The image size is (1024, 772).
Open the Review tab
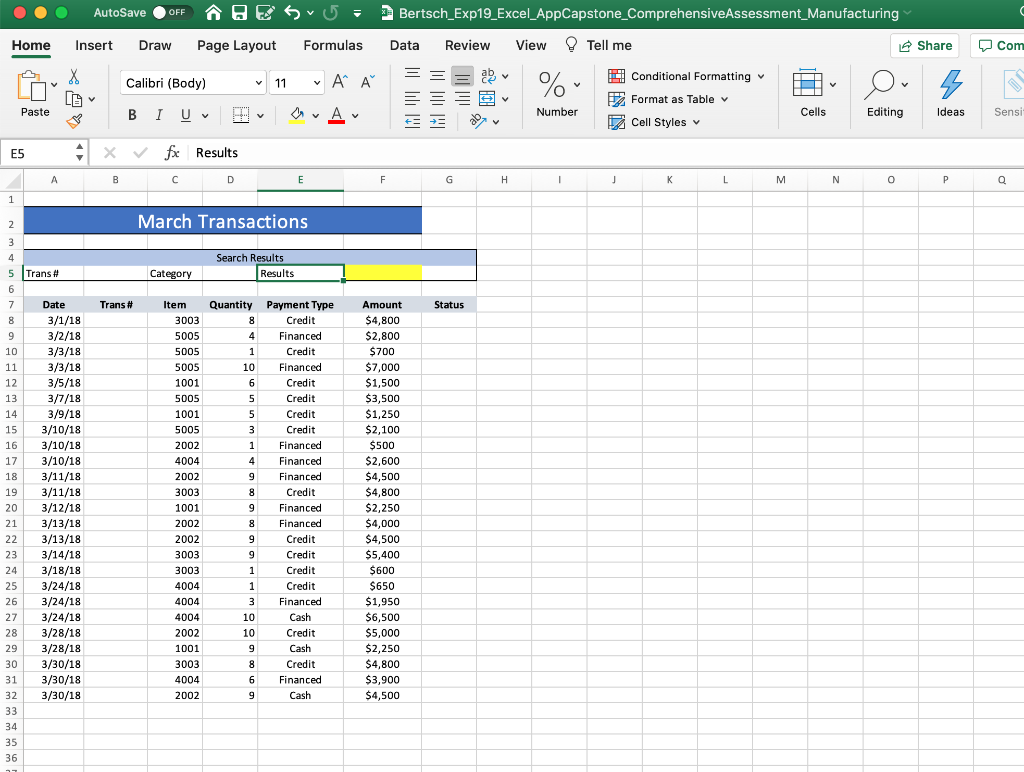467,45
